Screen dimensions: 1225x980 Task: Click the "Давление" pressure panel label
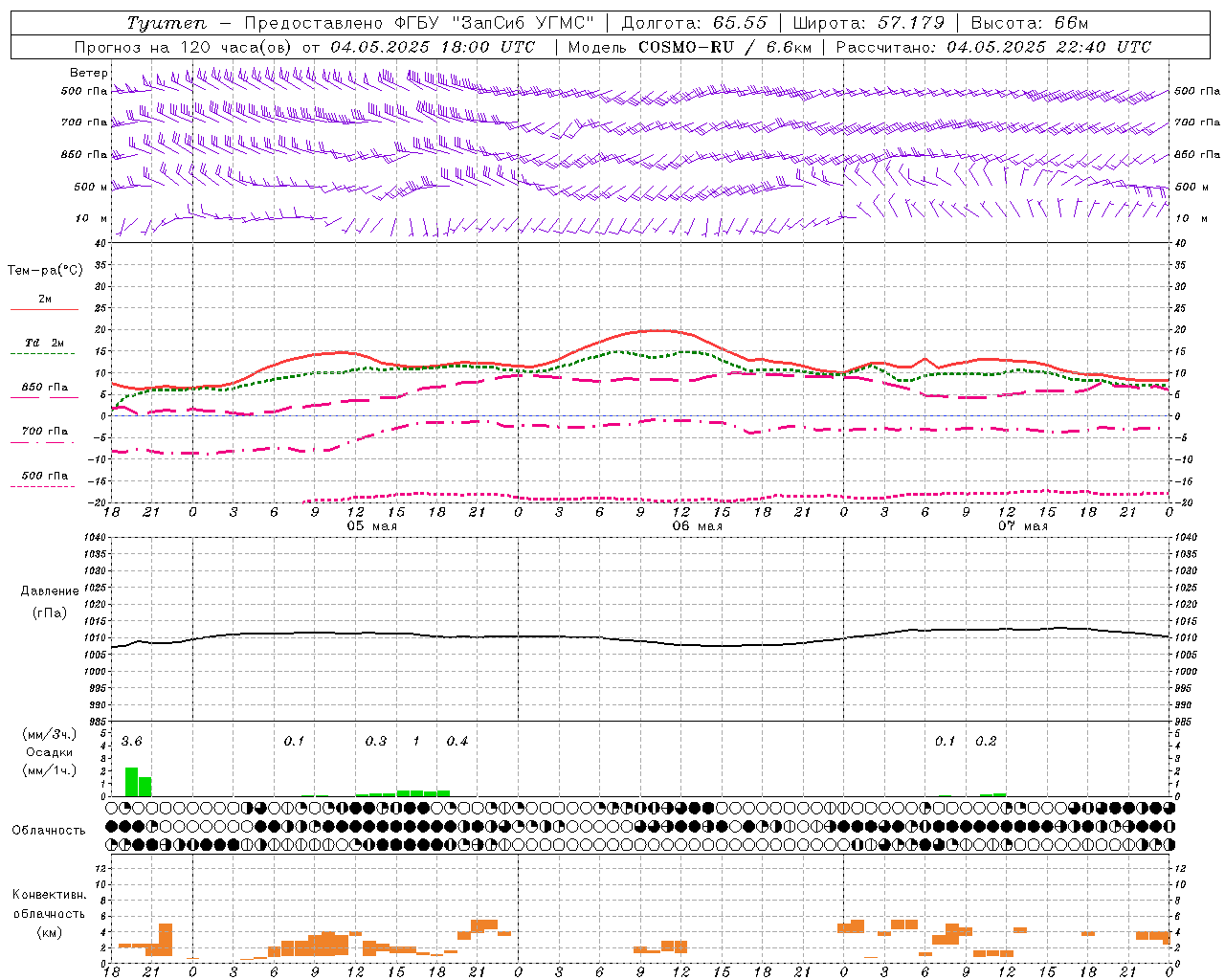pos(50,591)
